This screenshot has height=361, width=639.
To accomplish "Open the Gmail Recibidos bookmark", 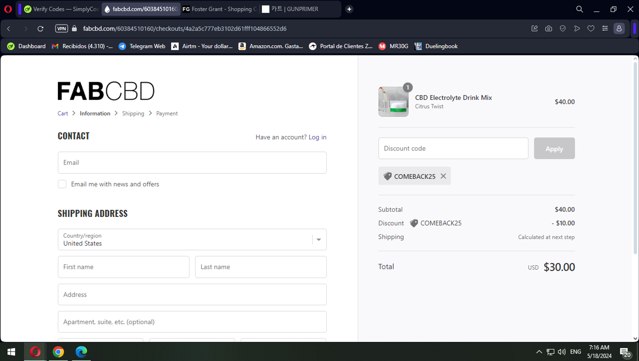I will (82, 46).
